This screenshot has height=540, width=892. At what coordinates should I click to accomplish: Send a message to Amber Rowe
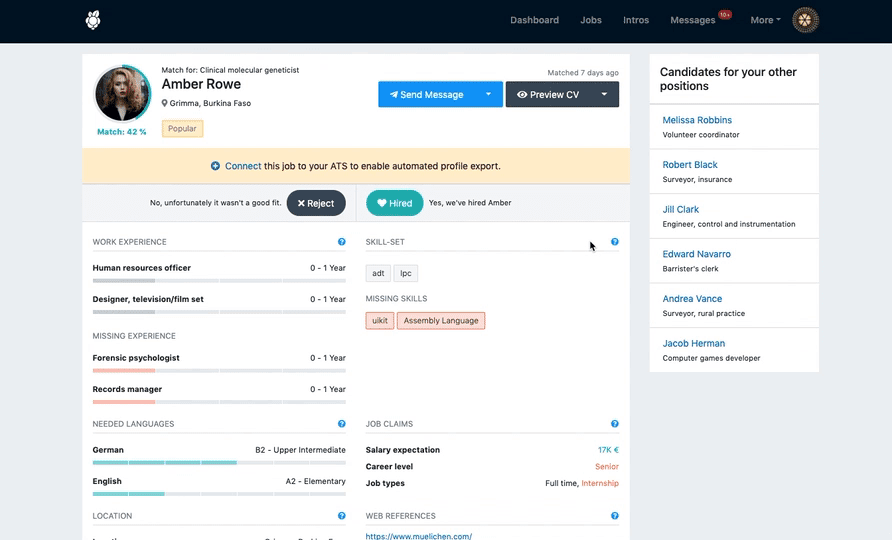427,94
